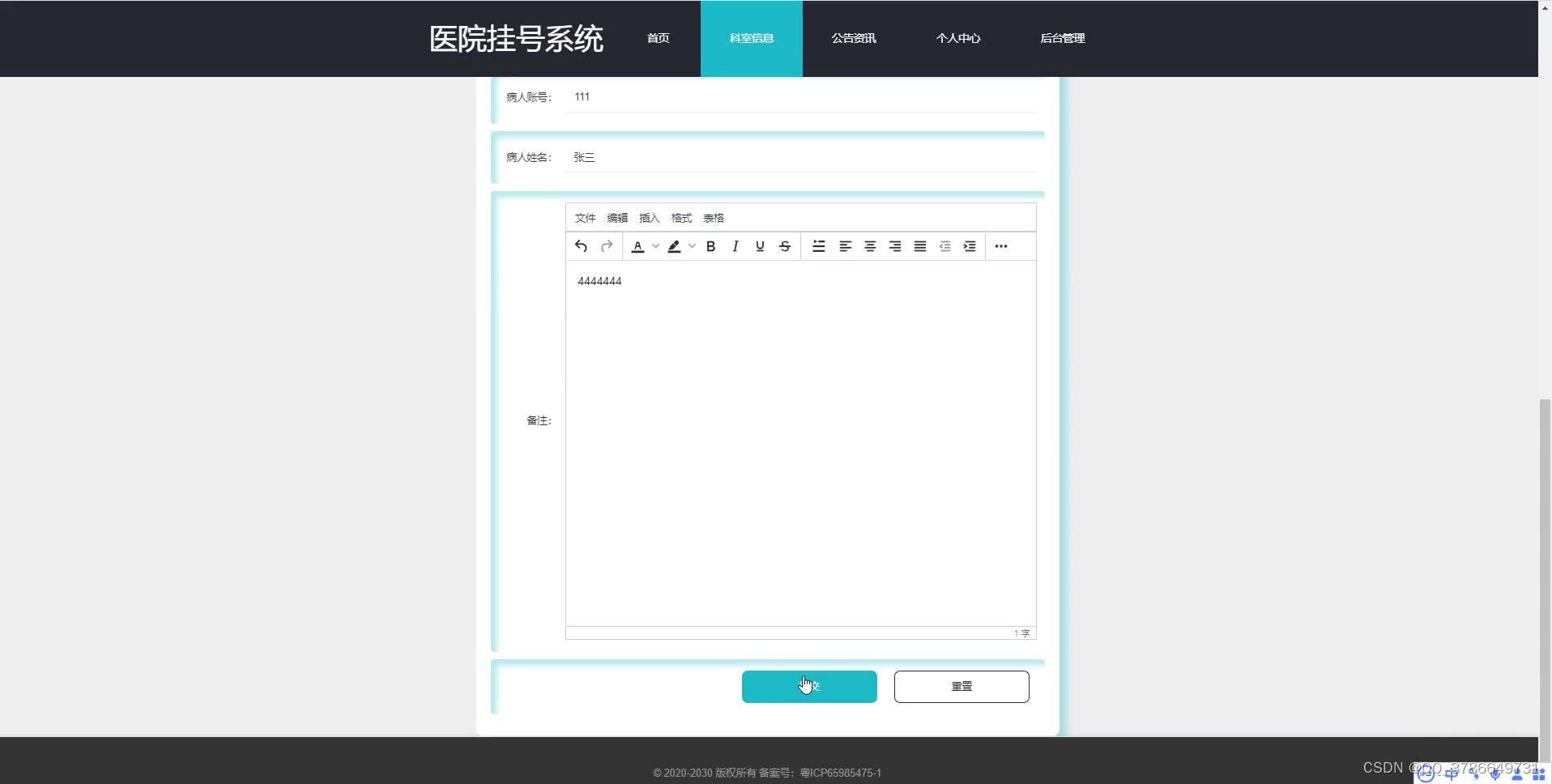Undo the last edit in the editor
Viewport: 1552px width, 784px height.
pos(581,246)
